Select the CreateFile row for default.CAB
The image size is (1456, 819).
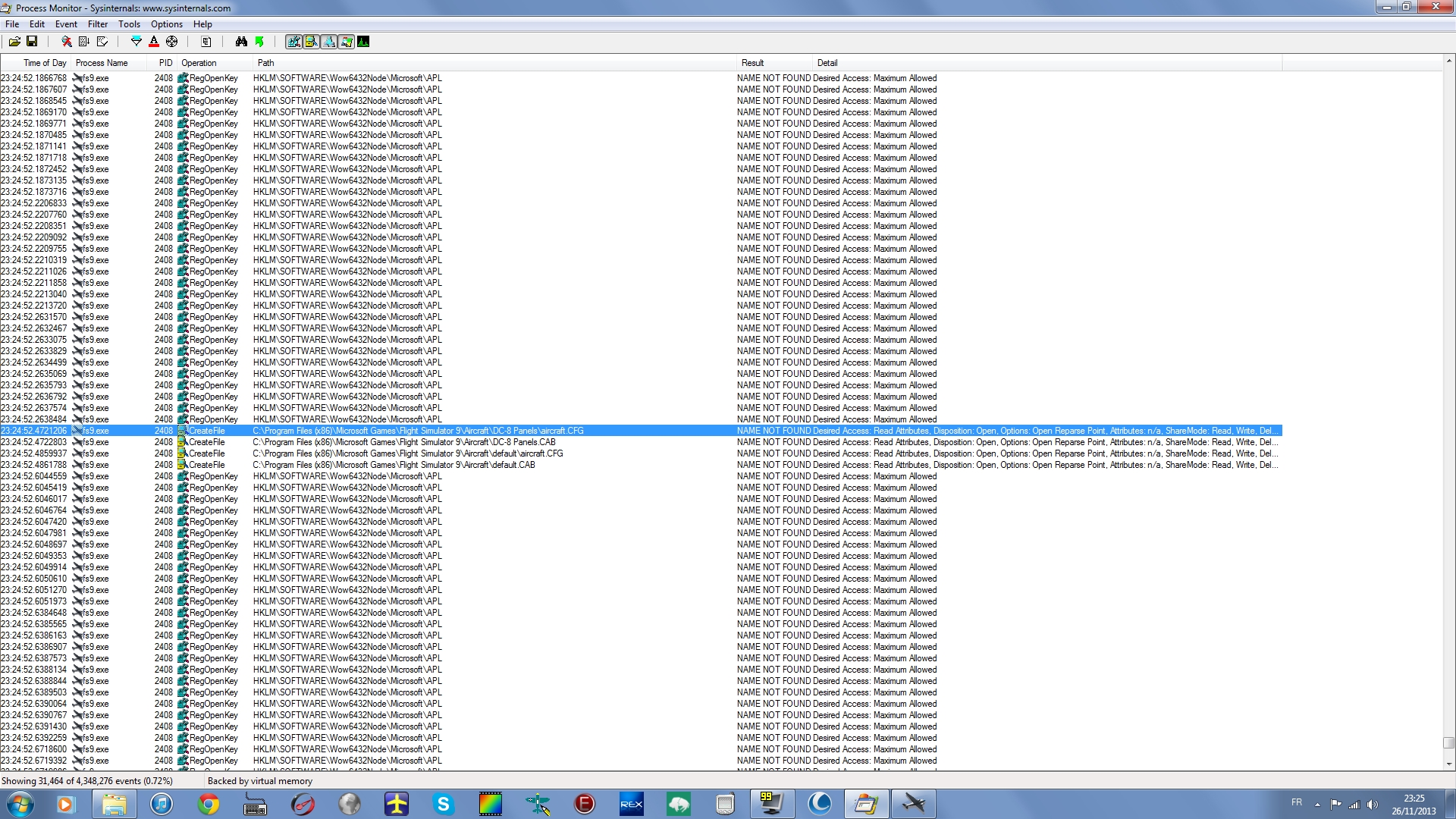pos(641,465)
